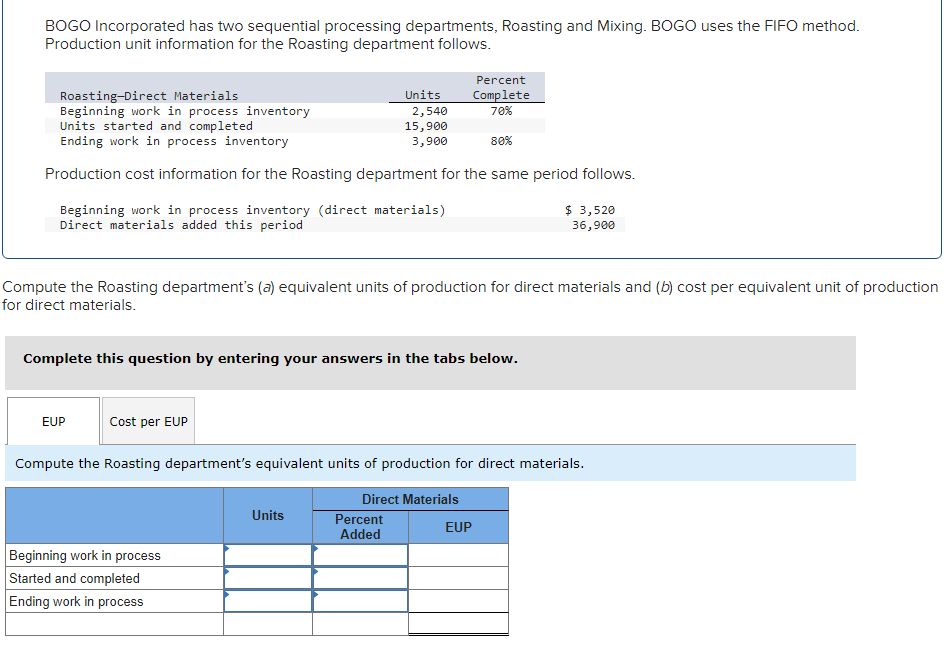Click Units cell for Started and completed
944x645 pixels.
pyautogui.click(x=267, y=578)
